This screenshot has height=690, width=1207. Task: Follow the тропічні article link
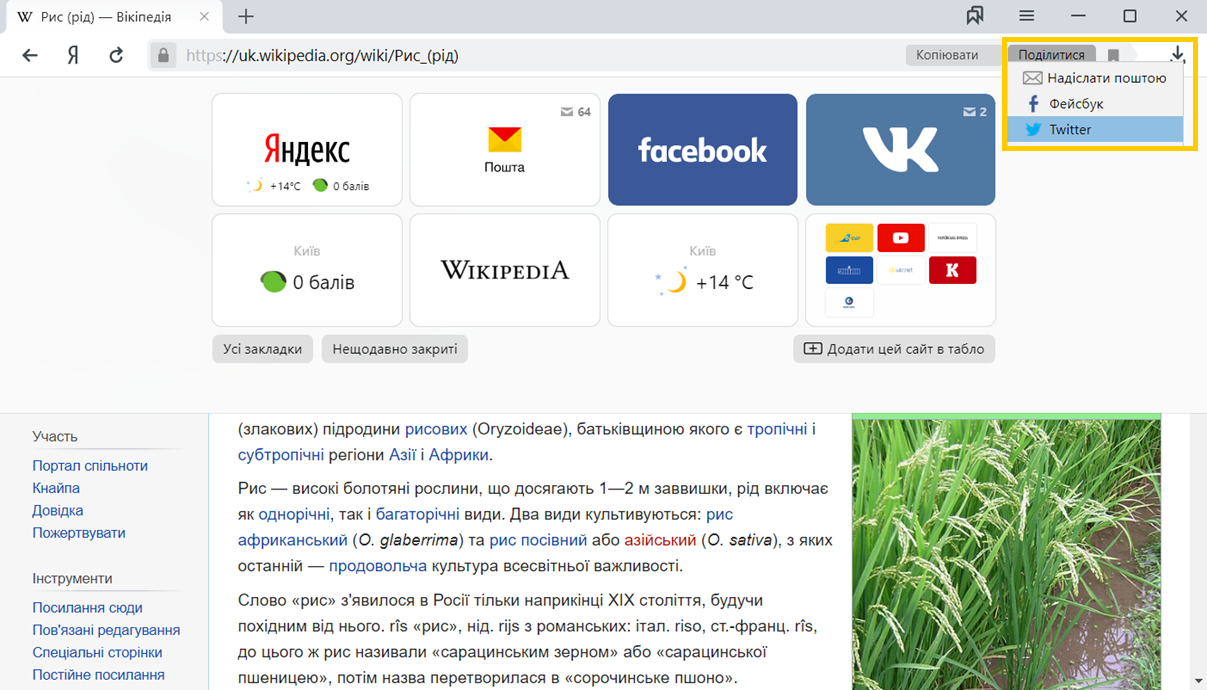[777, 429]
